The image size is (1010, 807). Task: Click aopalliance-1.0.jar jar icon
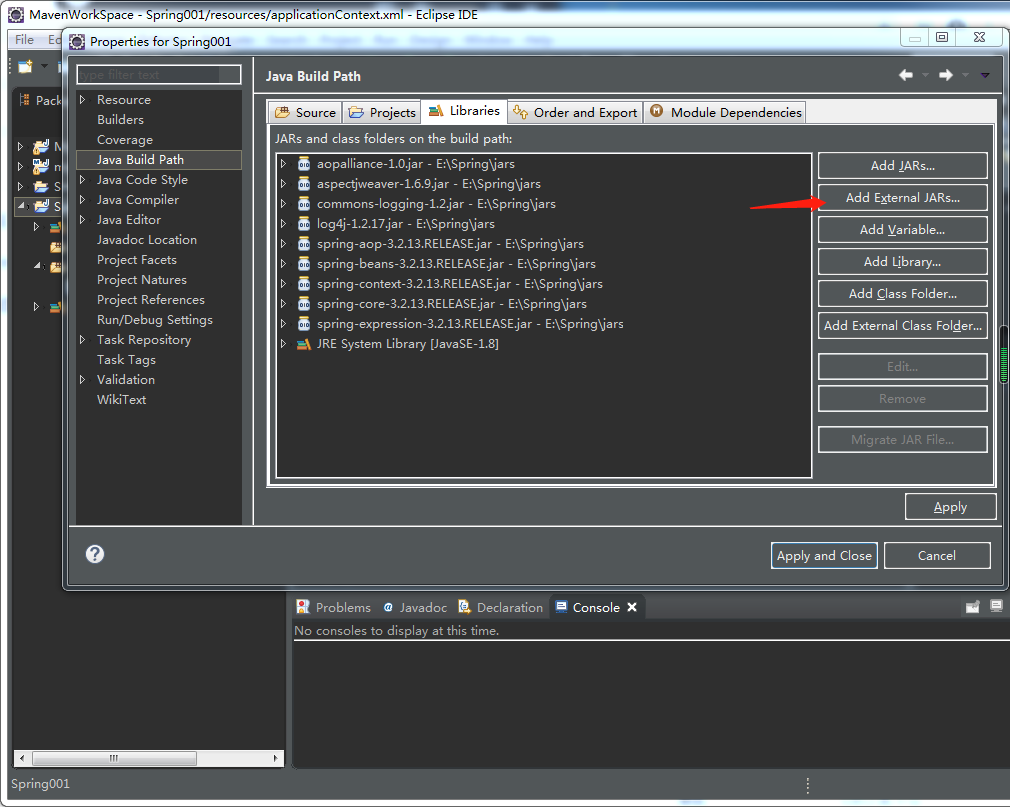click(304, 164)
